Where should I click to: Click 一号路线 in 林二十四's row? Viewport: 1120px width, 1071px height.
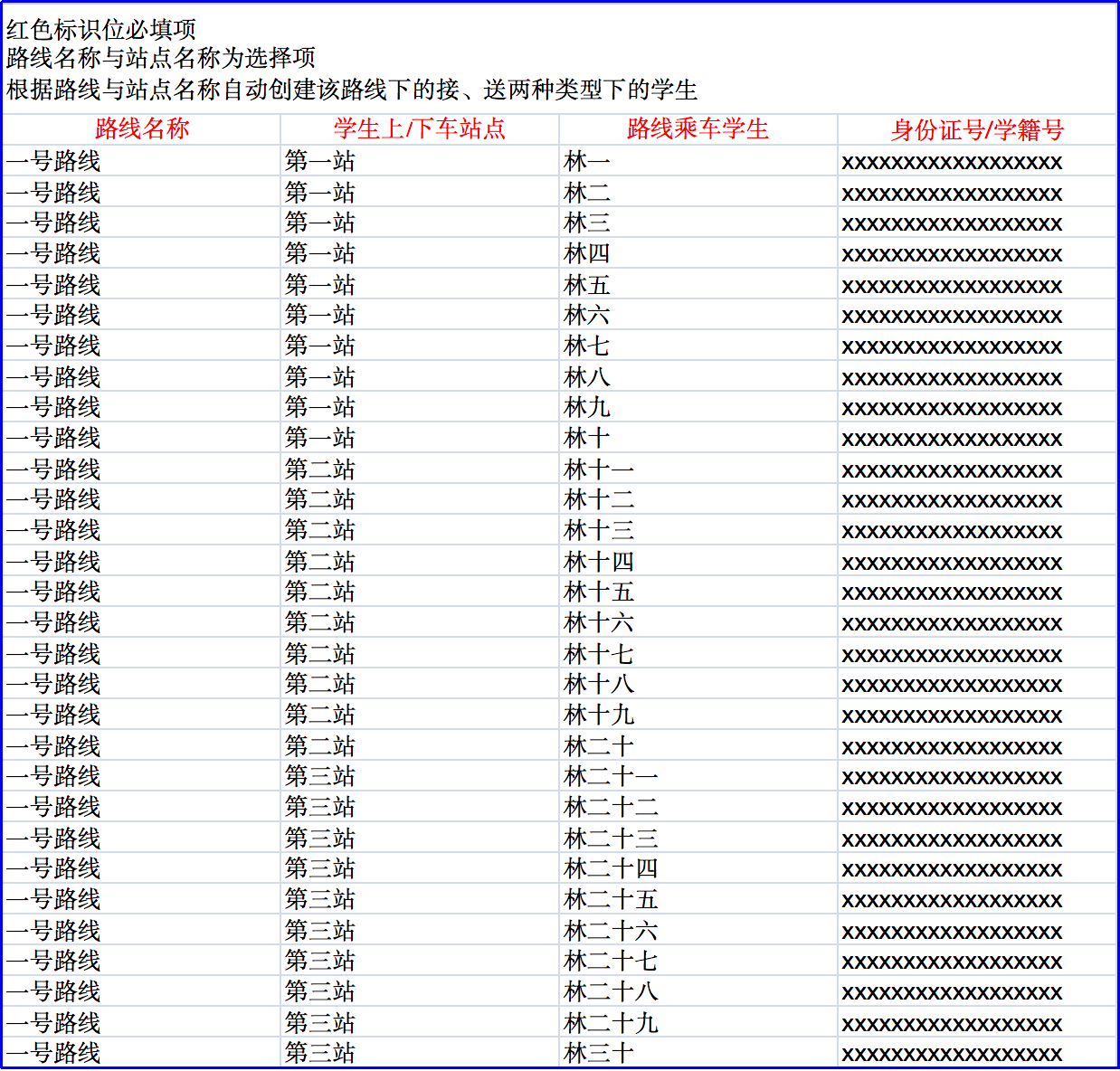[x=142, y=868]
